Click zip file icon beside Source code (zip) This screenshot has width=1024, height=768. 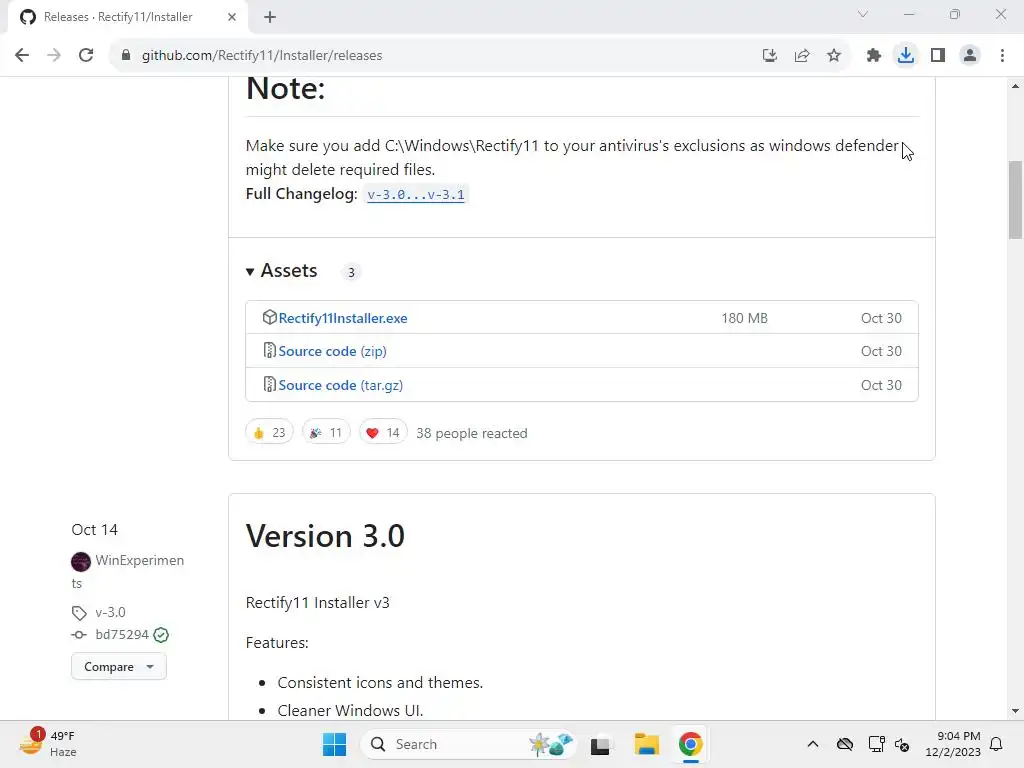tap(269, 351)
